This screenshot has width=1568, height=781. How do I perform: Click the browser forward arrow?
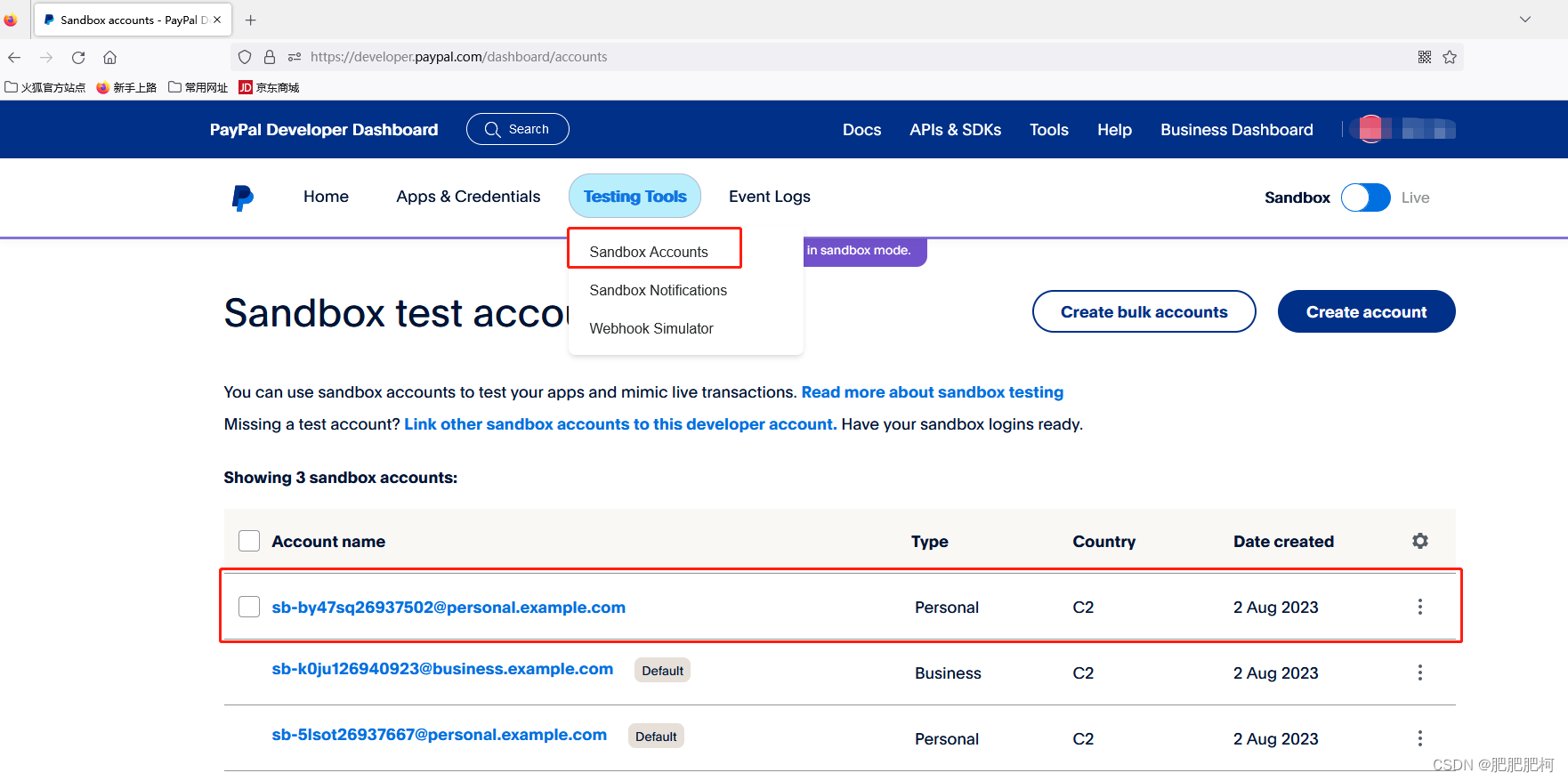tap(46, 57)
